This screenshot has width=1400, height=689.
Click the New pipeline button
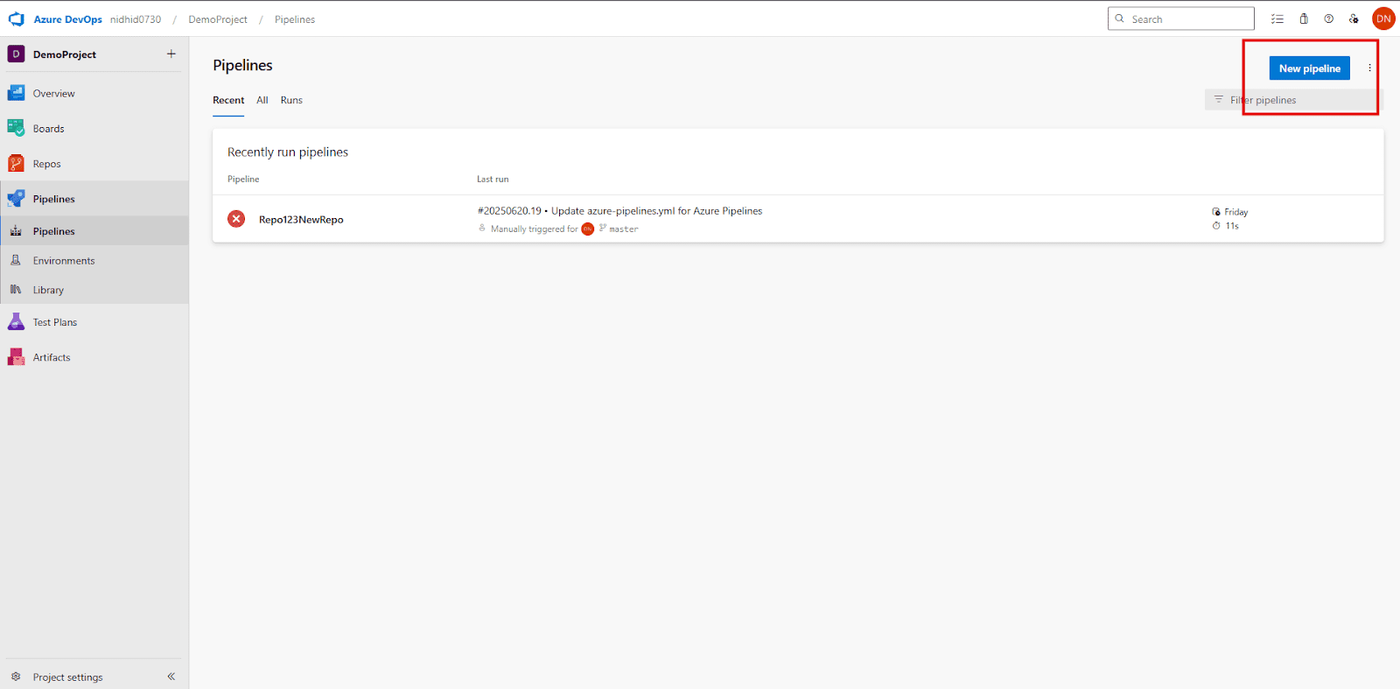click(x=1309, y=68)
